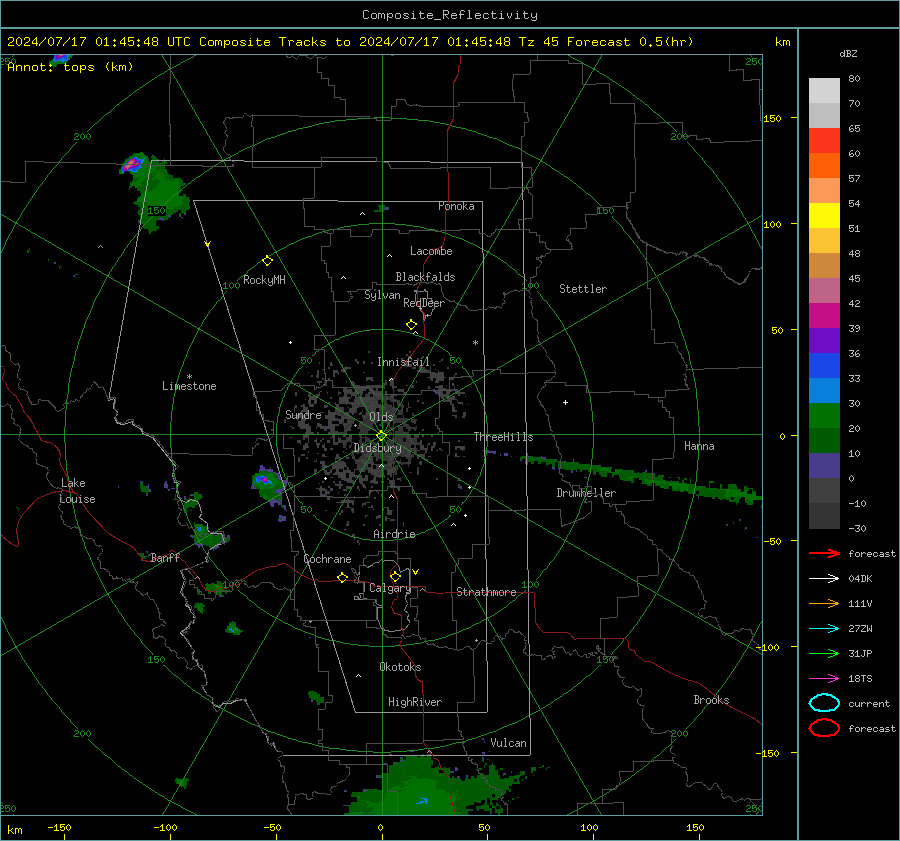Click the green 31JP arrow legend icon
Screen dimensions: 900x841
point(824,653)
